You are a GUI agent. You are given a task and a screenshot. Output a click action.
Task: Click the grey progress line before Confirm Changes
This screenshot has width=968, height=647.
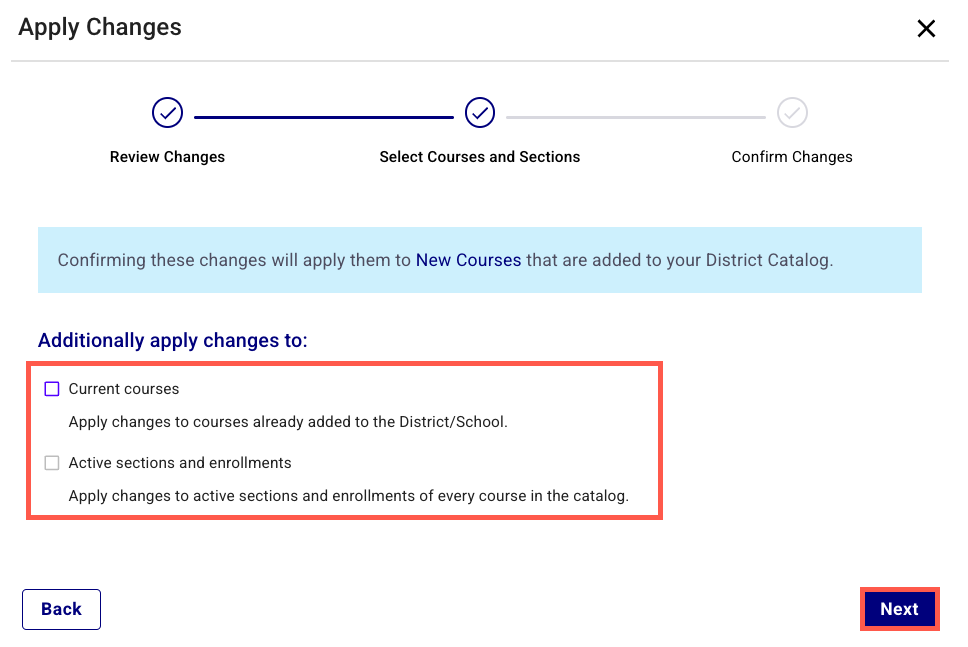pos(636,117)
